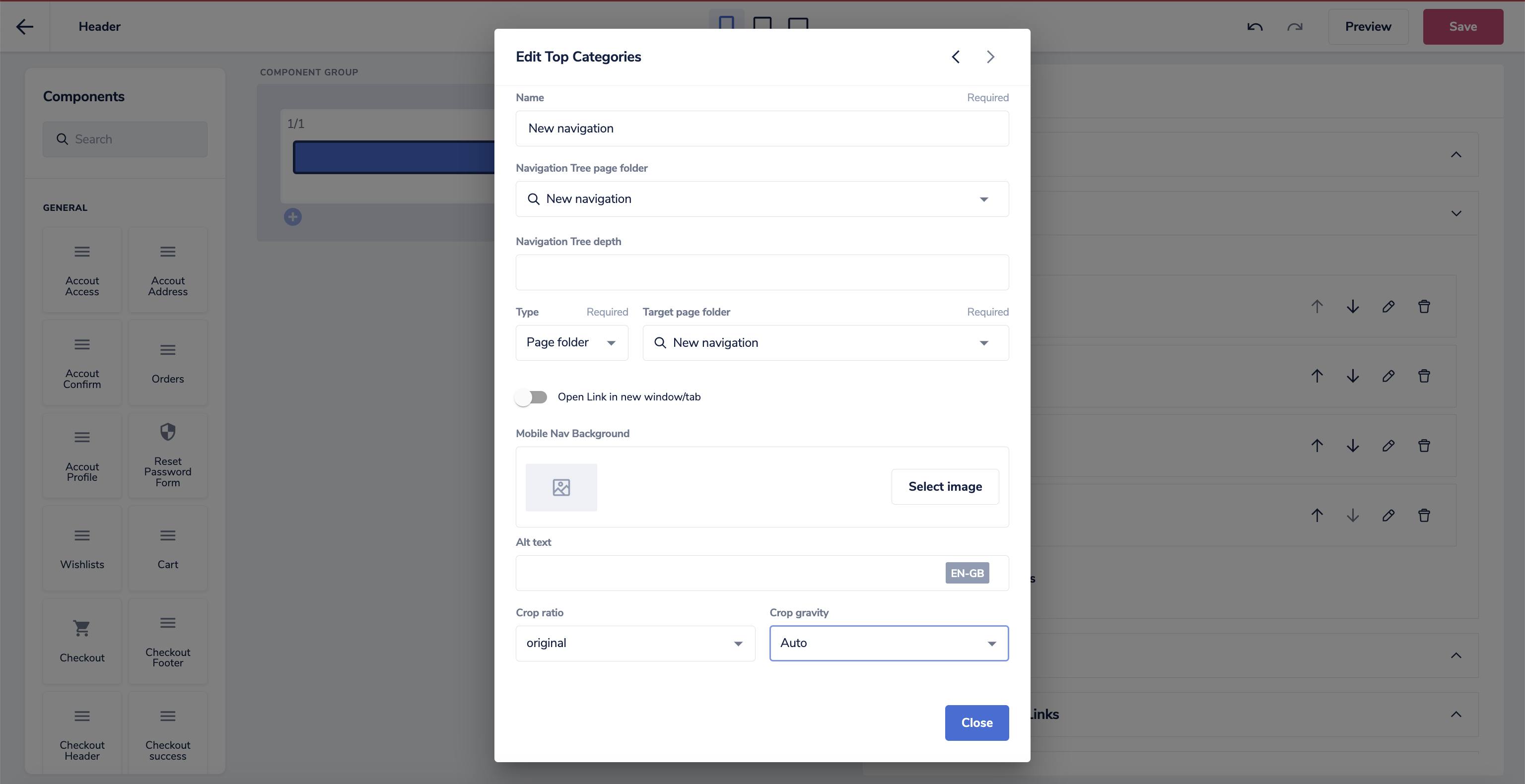Open the Crop ratio dropdown
The width and height of the screenshot is (1525, 784).
[634, 643]
